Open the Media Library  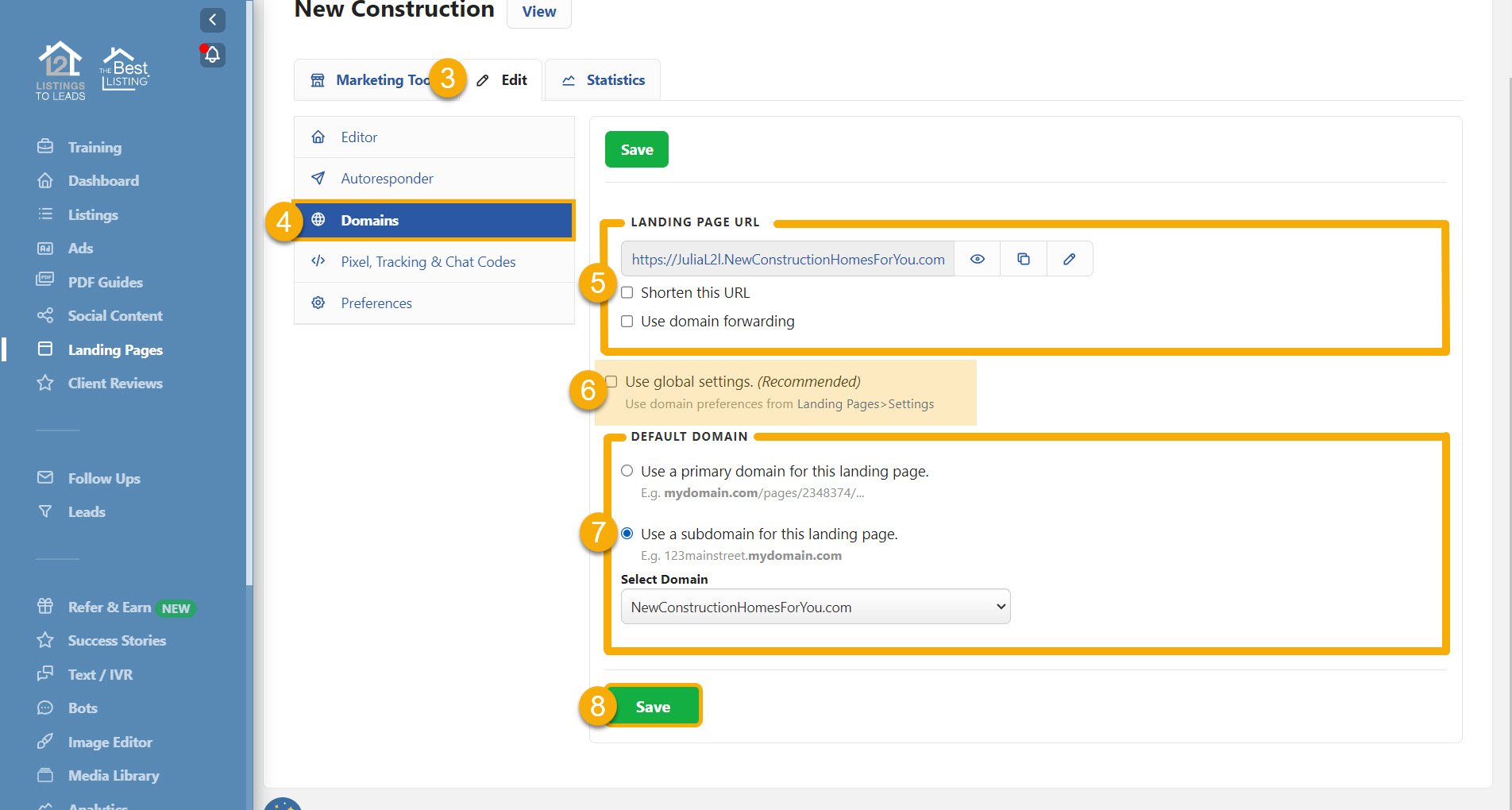click(114, 775)
